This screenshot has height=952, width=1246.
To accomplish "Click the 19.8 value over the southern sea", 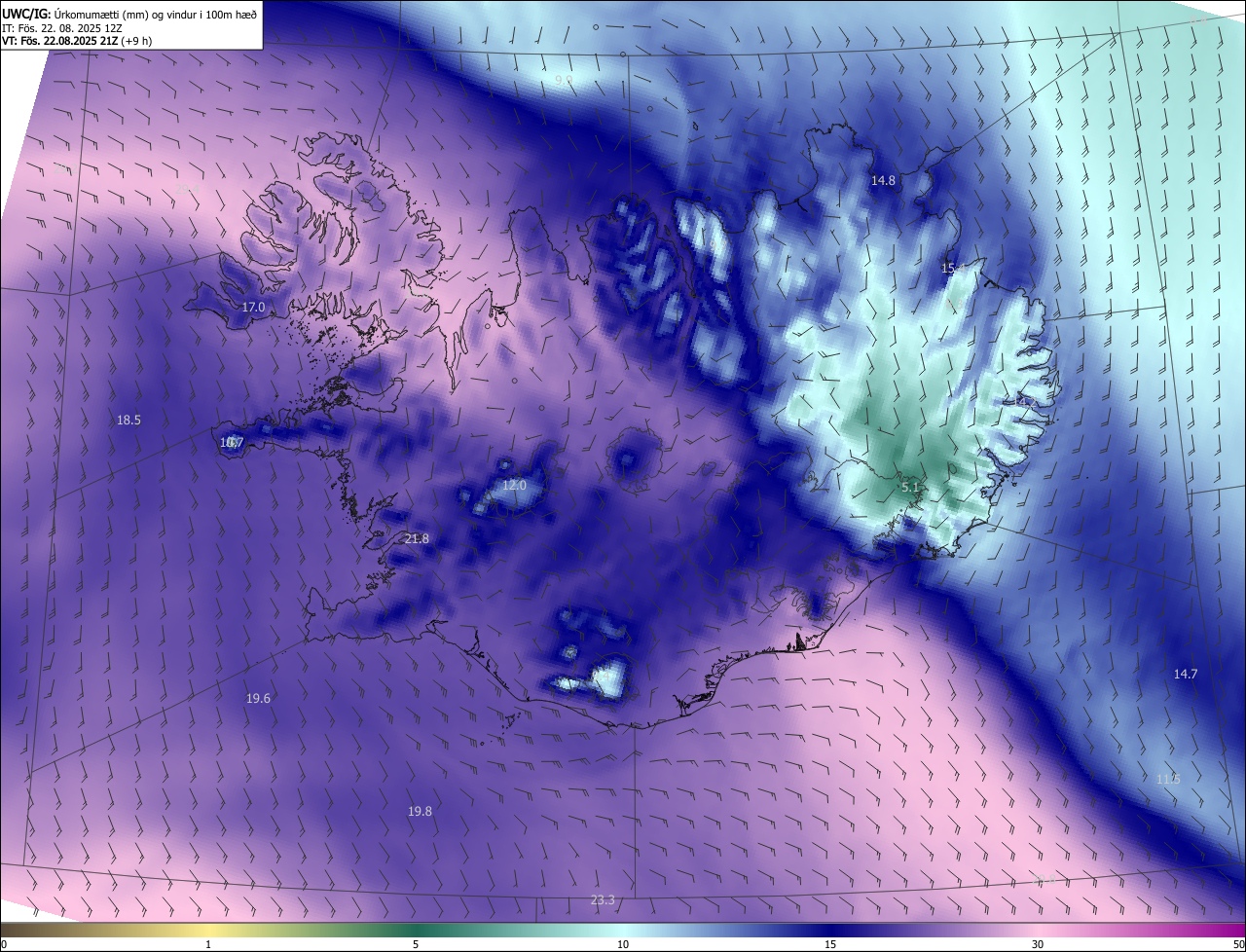I will click(x=420, y=811).
